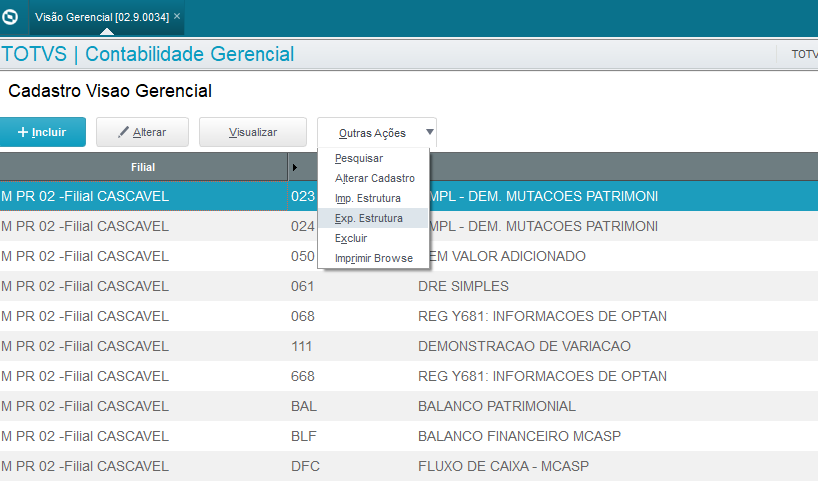Screen dimensions: 818x483
Task: Click the Alterar button
Action: click(x=142, y=132)
